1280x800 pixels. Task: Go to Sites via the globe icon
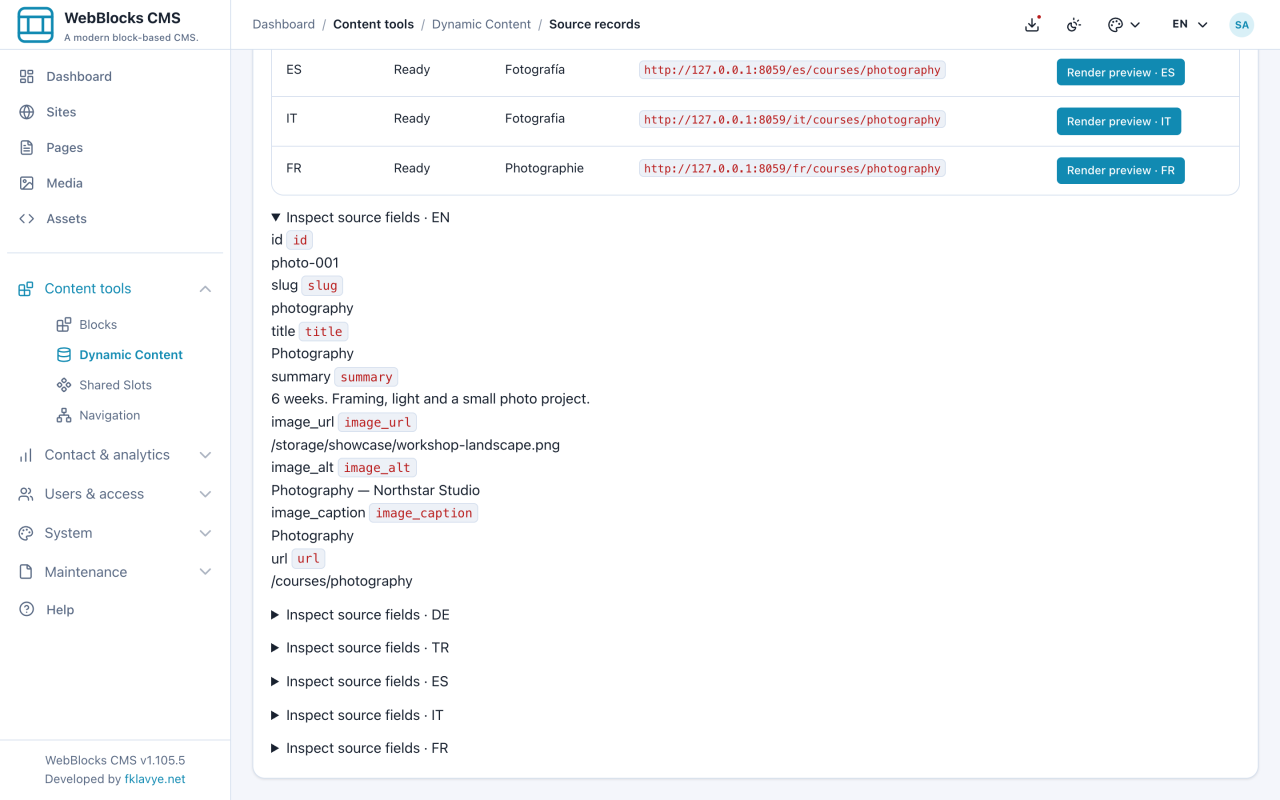point(27,112)
